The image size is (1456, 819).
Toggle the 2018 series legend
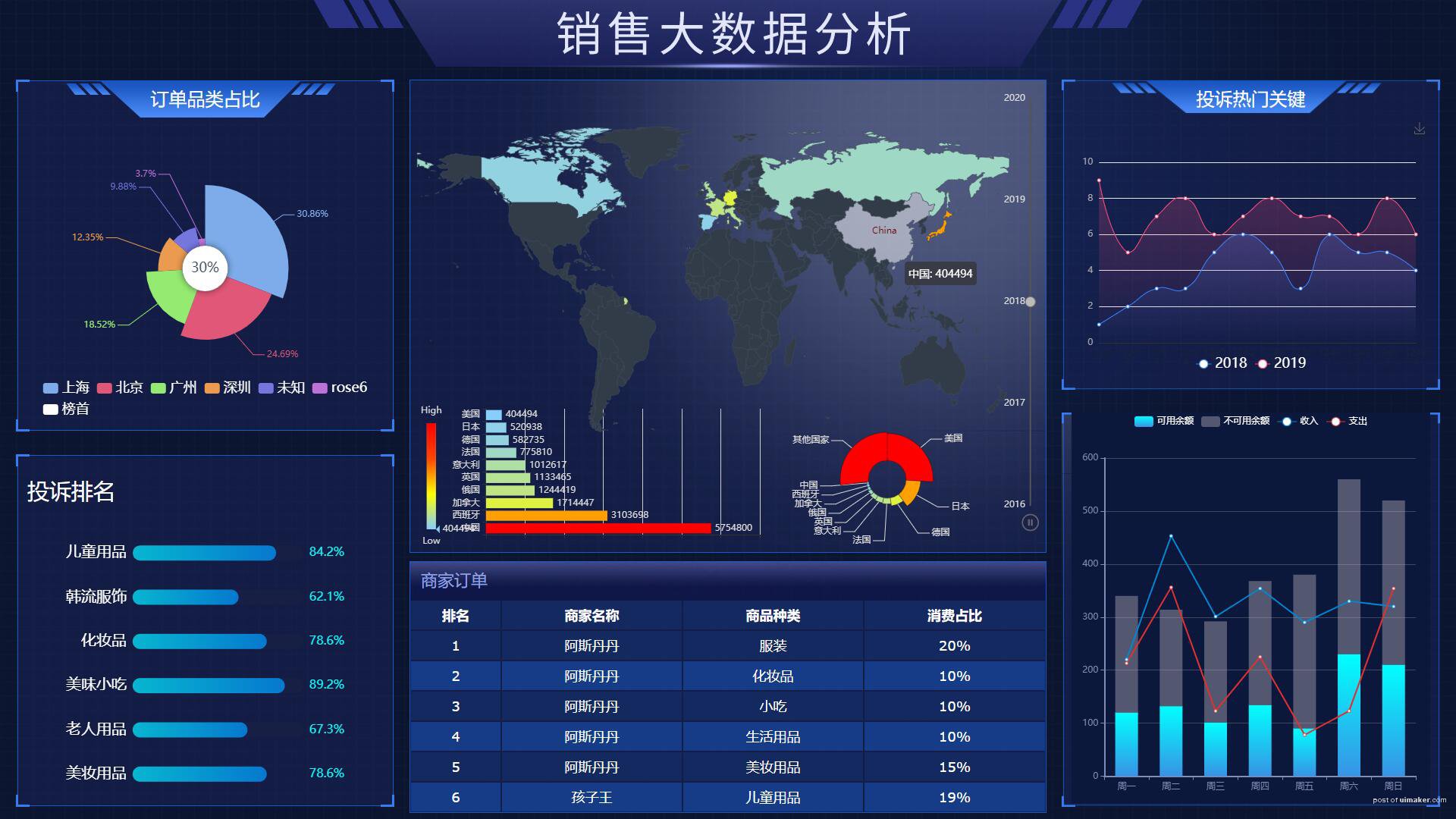point(1222,363)
